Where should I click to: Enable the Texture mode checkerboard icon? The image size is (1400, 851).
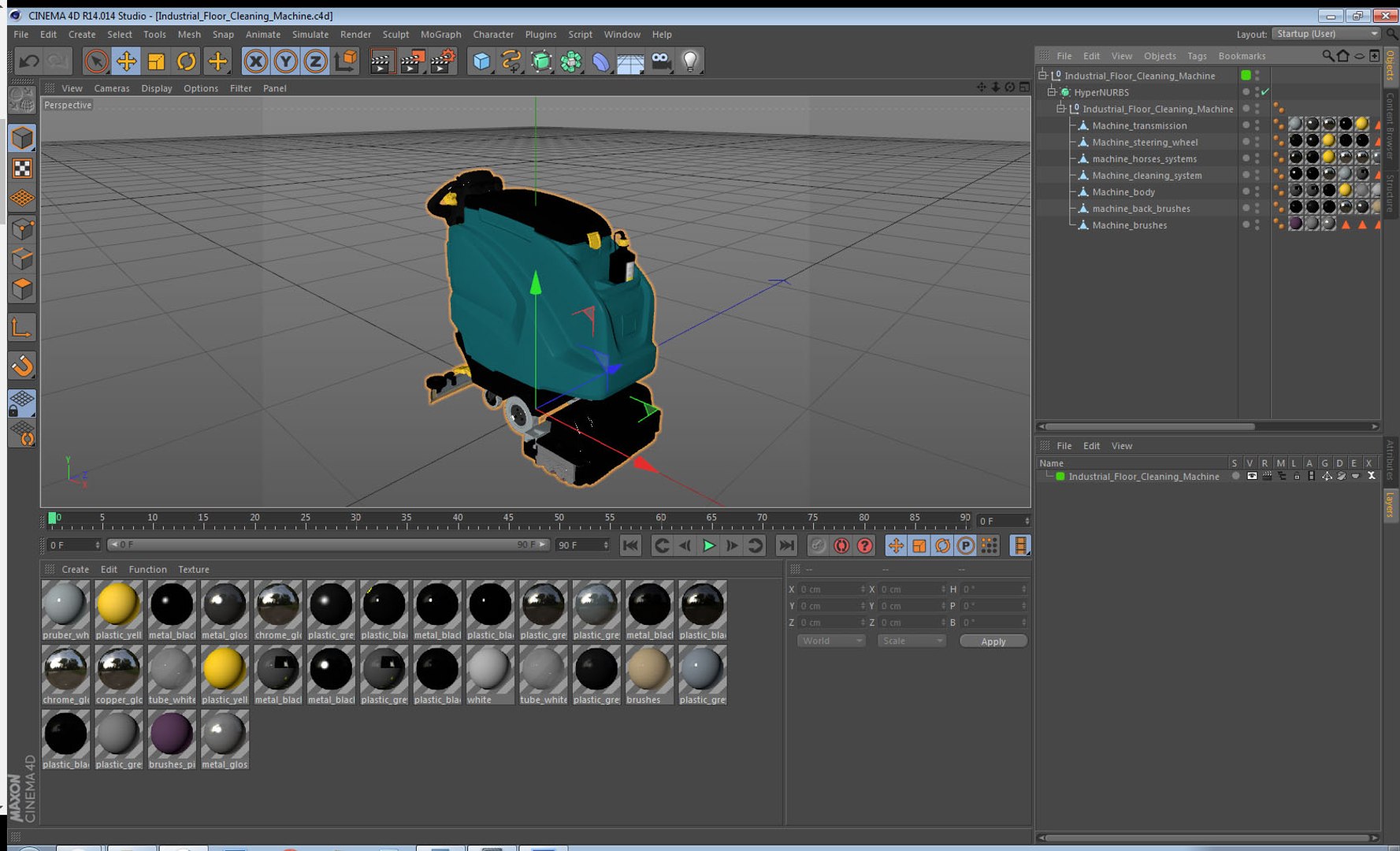click(22, 169)
